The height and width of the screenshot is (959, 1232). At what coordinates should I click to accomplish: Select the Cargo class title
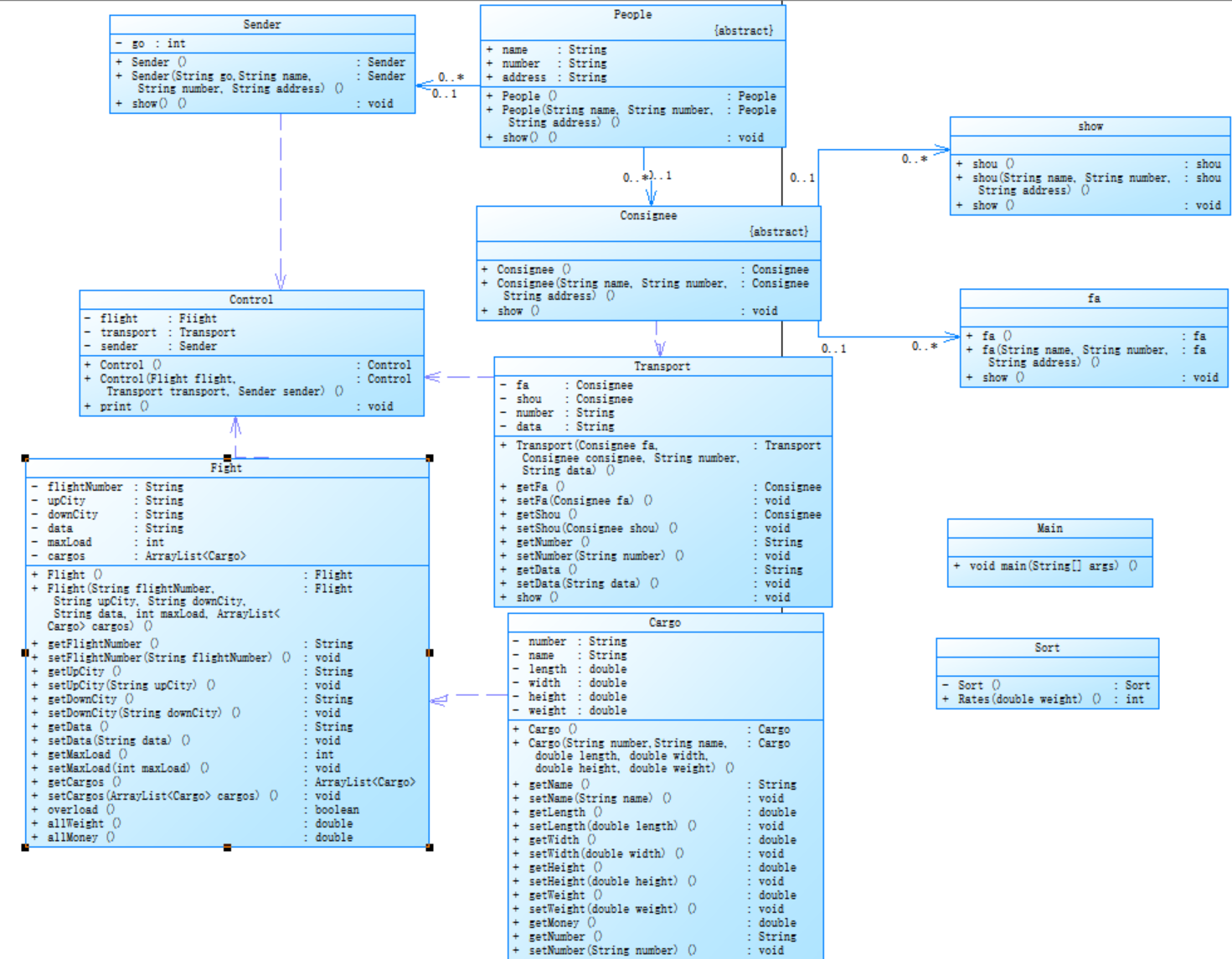(x=665, y=622)
